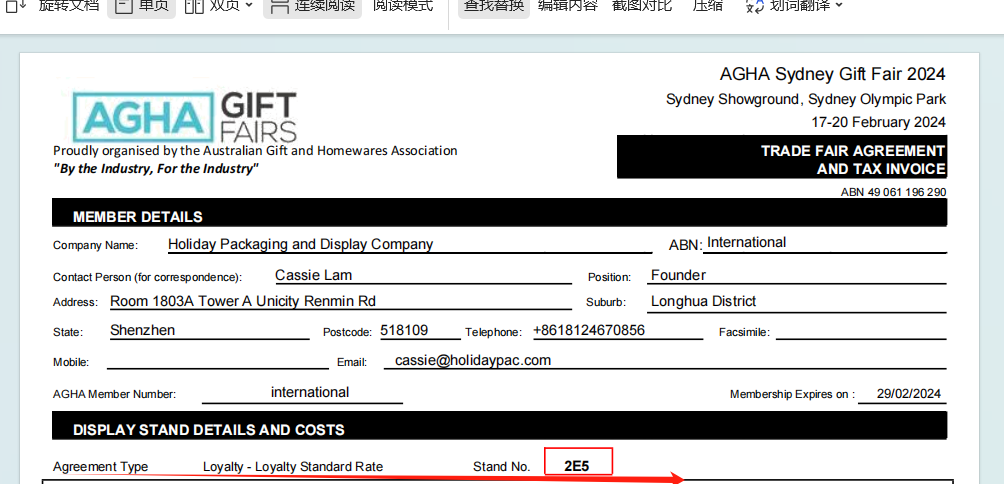Open 查找替换 find and replace

[x=494, y=6]
